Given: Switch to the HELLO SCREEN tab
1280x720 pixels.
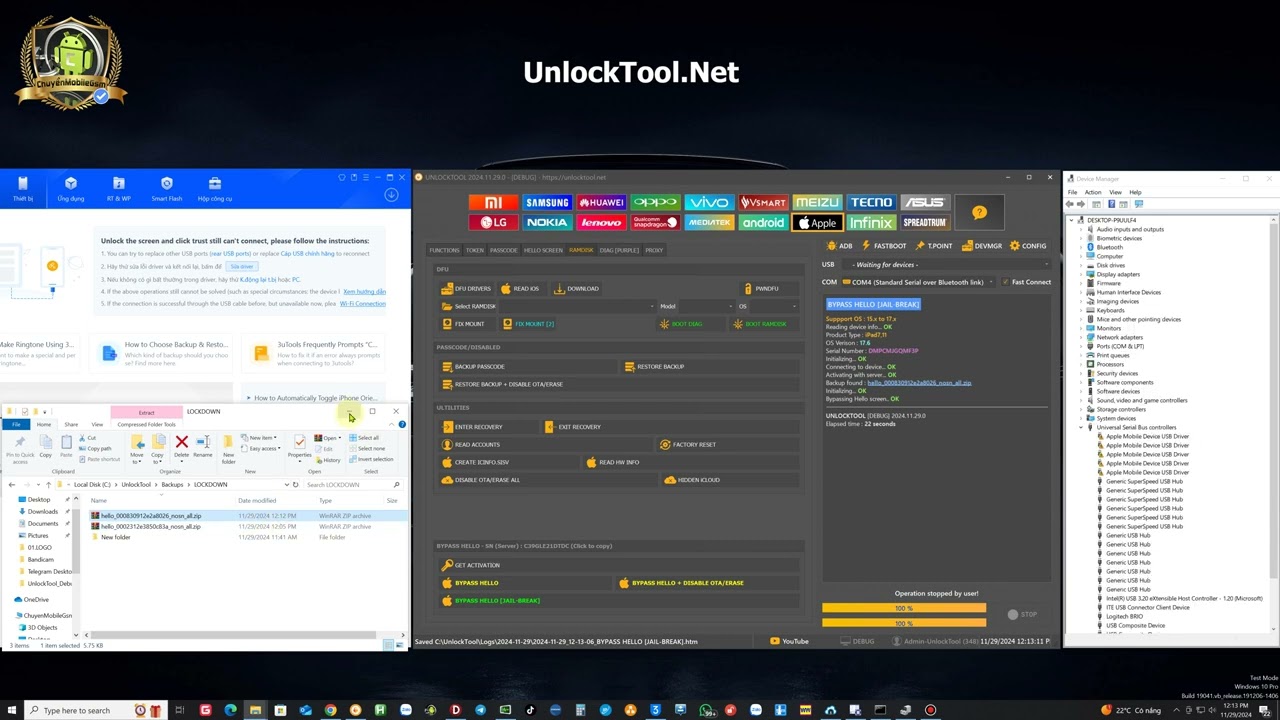Looking at the screenshot, I should pos(543,250).
